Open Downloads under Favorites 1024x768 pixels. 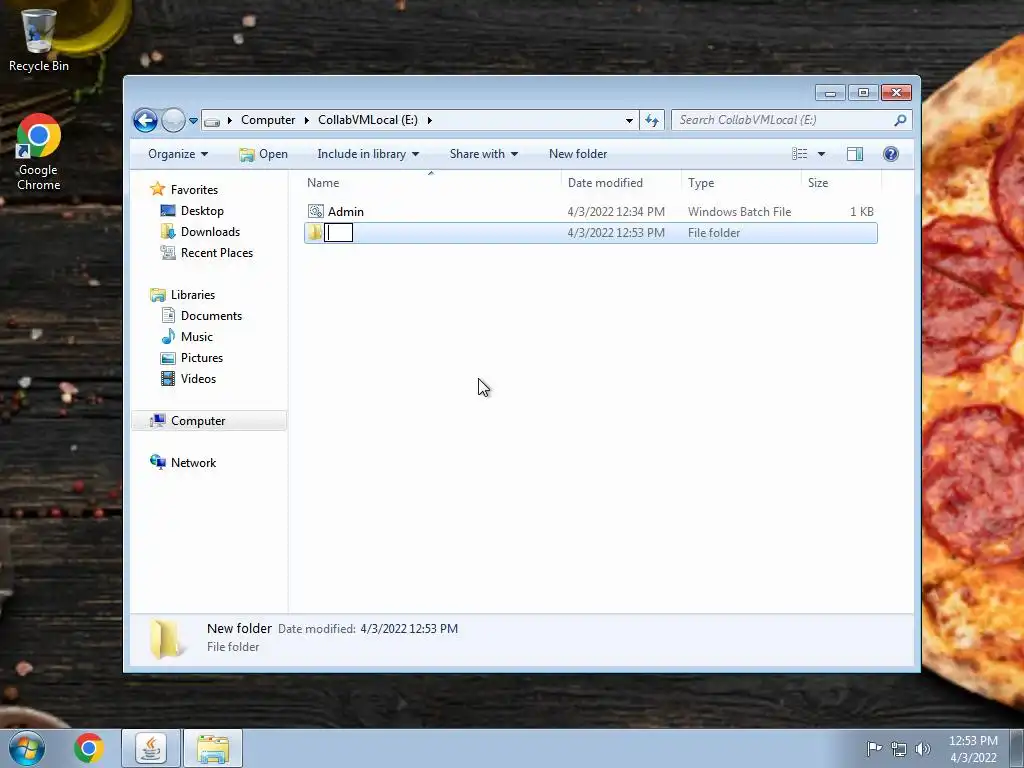pyautogui.click(x=210, y=232)
